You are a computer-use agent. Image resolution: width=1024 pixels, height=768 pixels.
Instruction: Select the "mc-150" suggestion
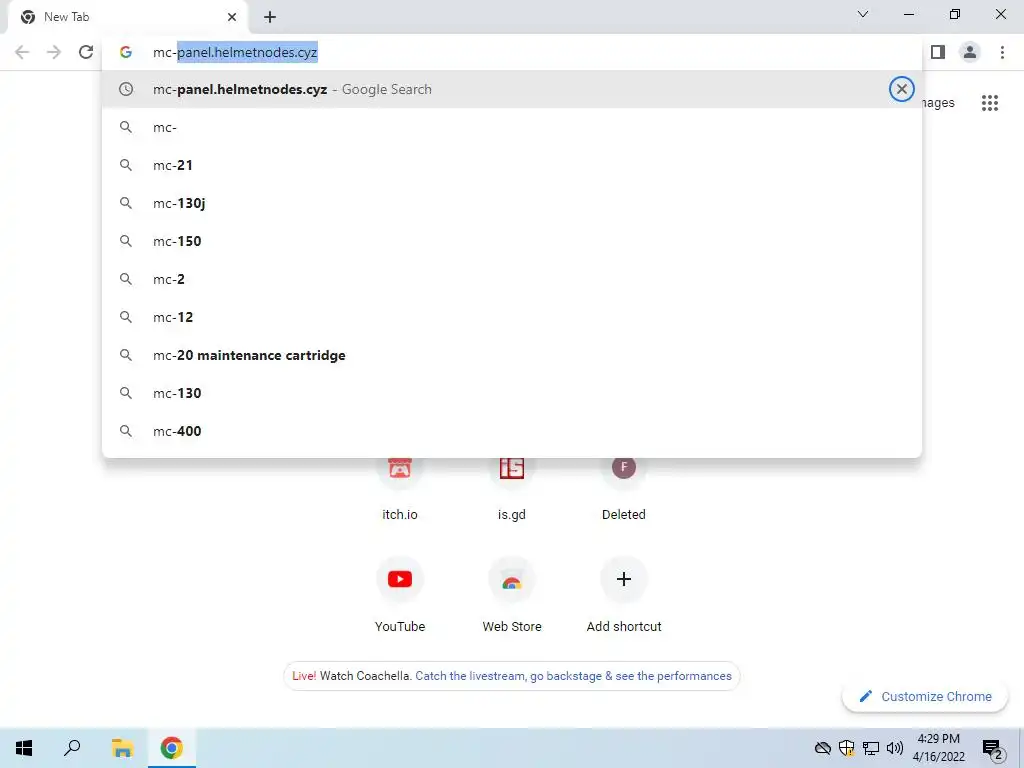(x=512, y=241)
